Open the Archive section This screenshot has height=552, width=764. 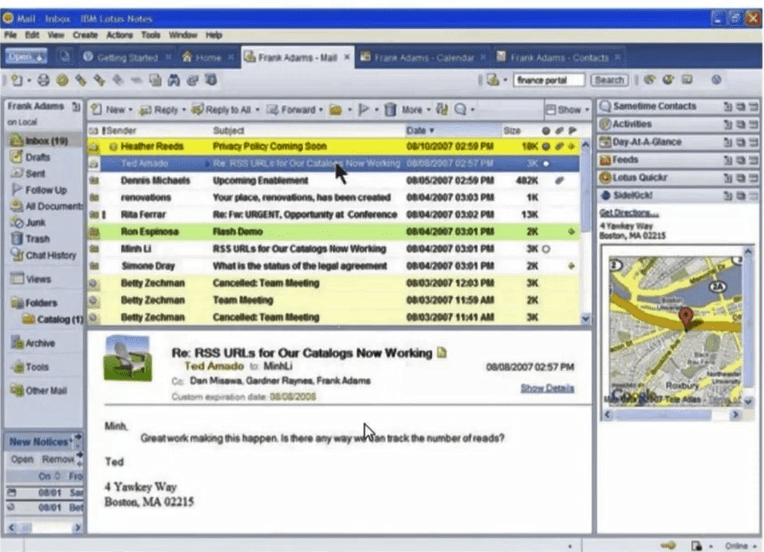40,342
